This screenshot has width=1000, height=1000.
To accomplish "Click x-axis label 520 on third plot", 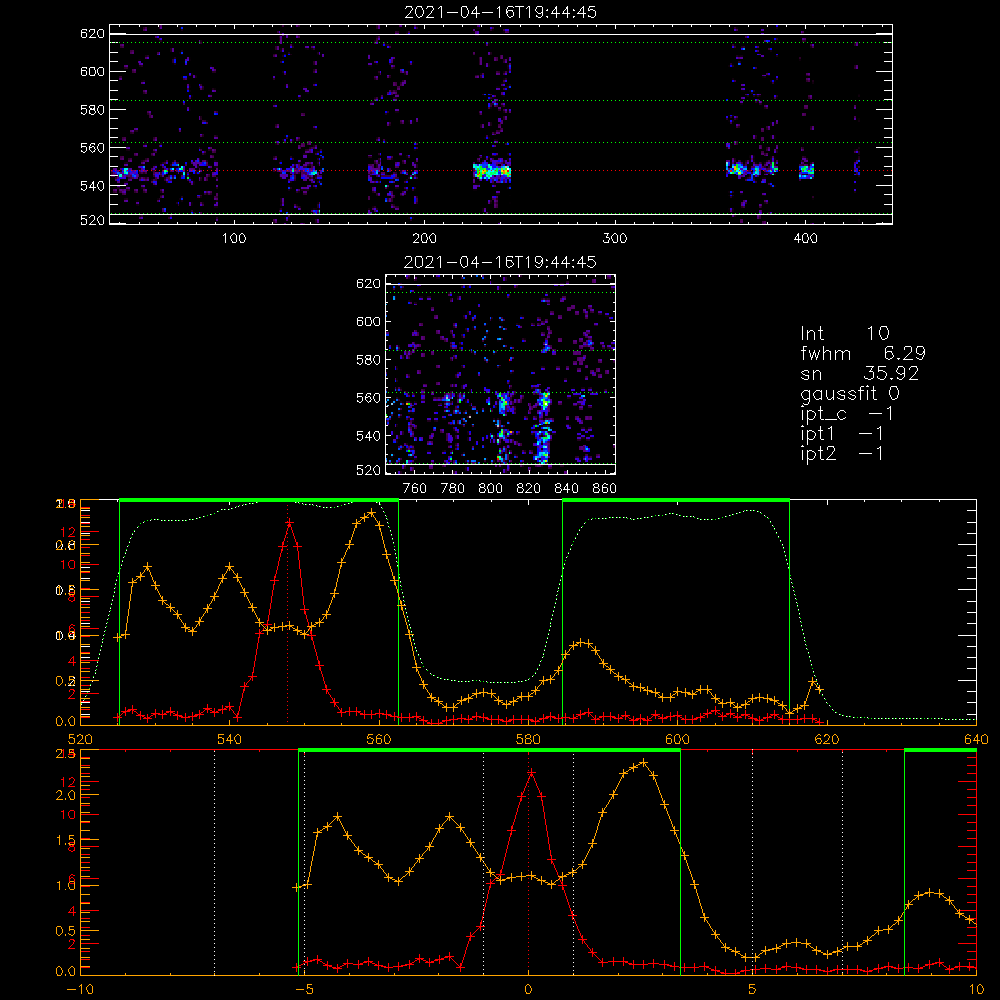I will (x=80, y=739).
